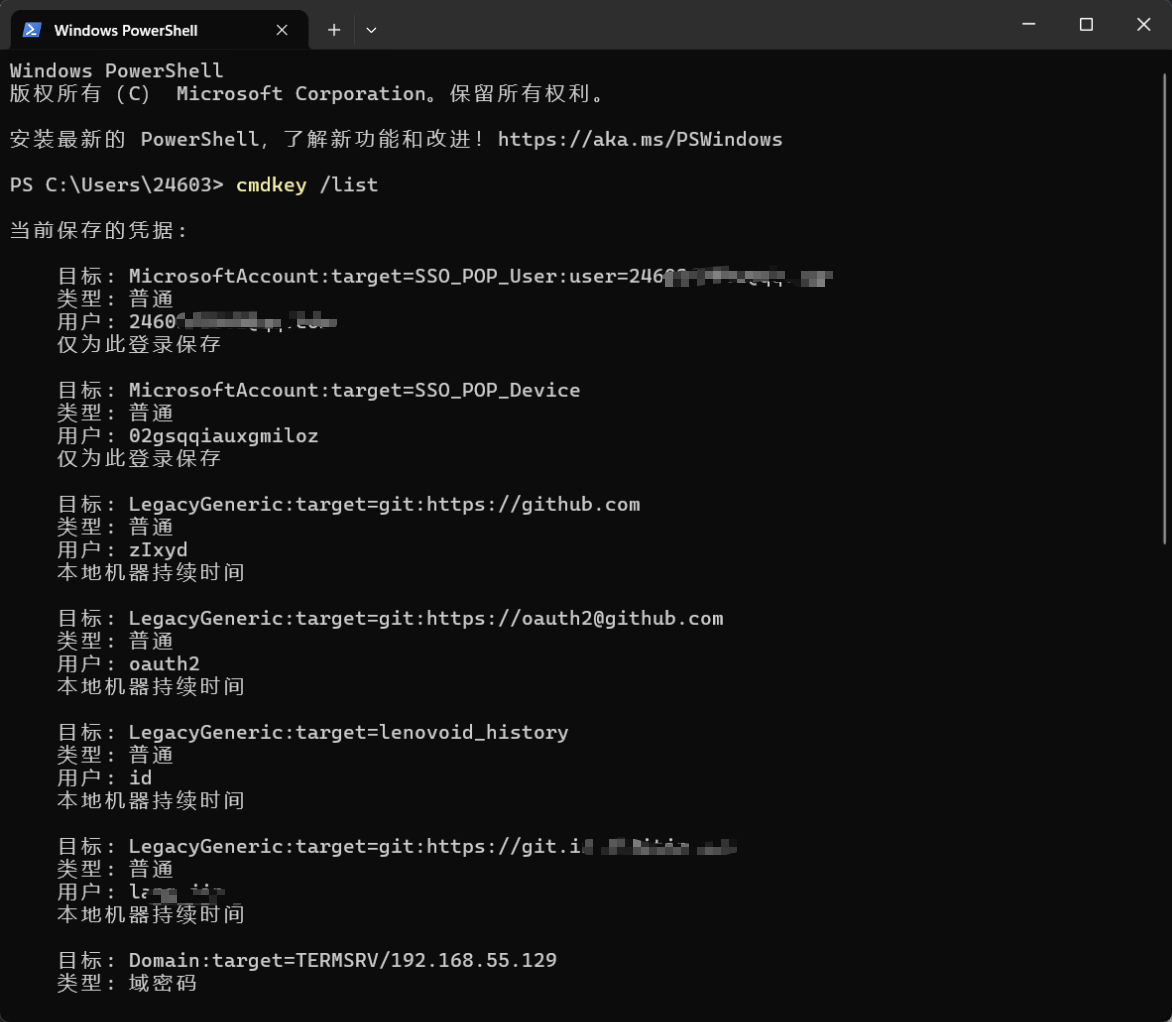Viewport: 1172px width, 1022px height.
Task: Click the prompt 'PS C:\Users\24603>'
Action: point(117,185)
